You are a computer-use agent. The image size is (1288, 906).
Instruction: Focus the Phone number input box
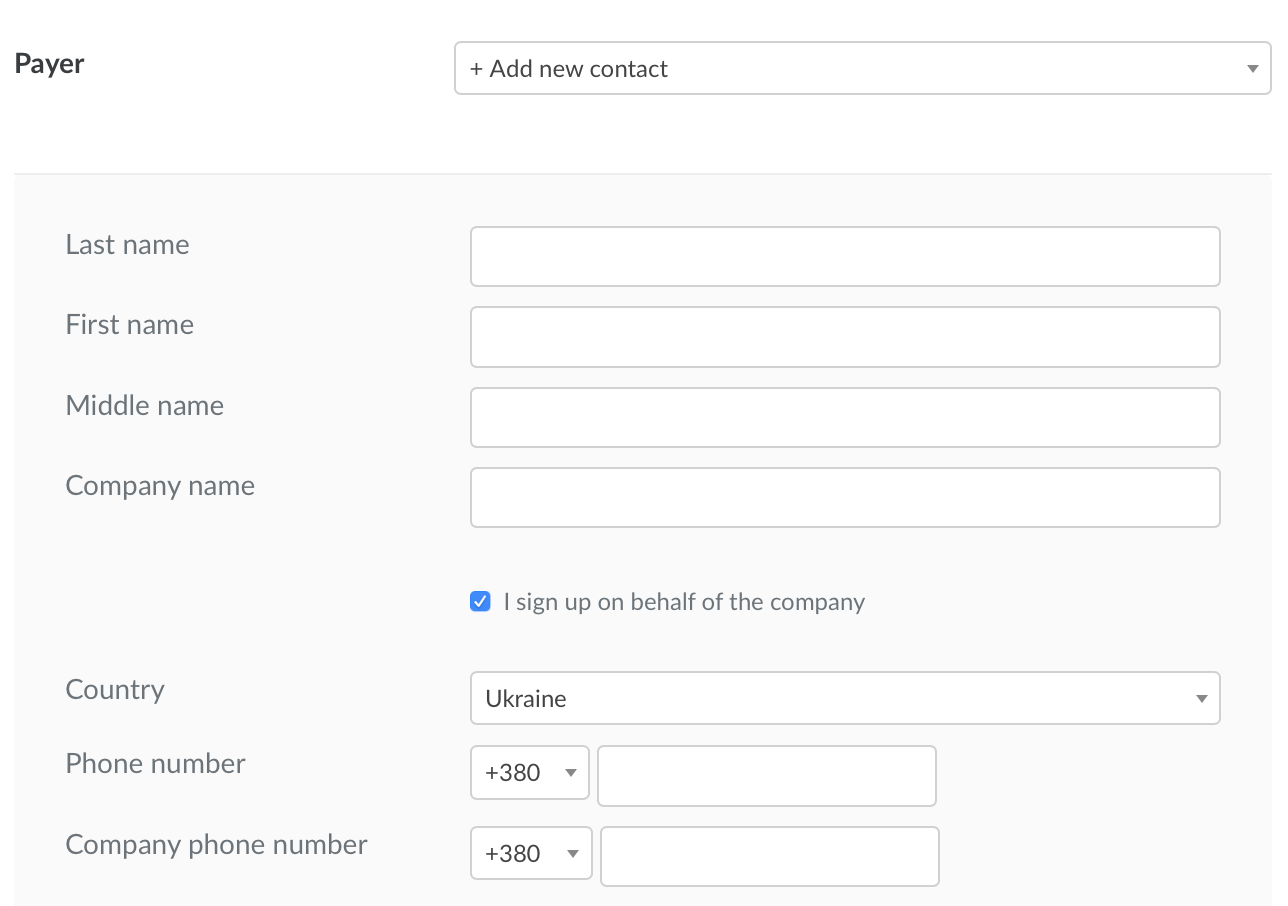[767, 776]
